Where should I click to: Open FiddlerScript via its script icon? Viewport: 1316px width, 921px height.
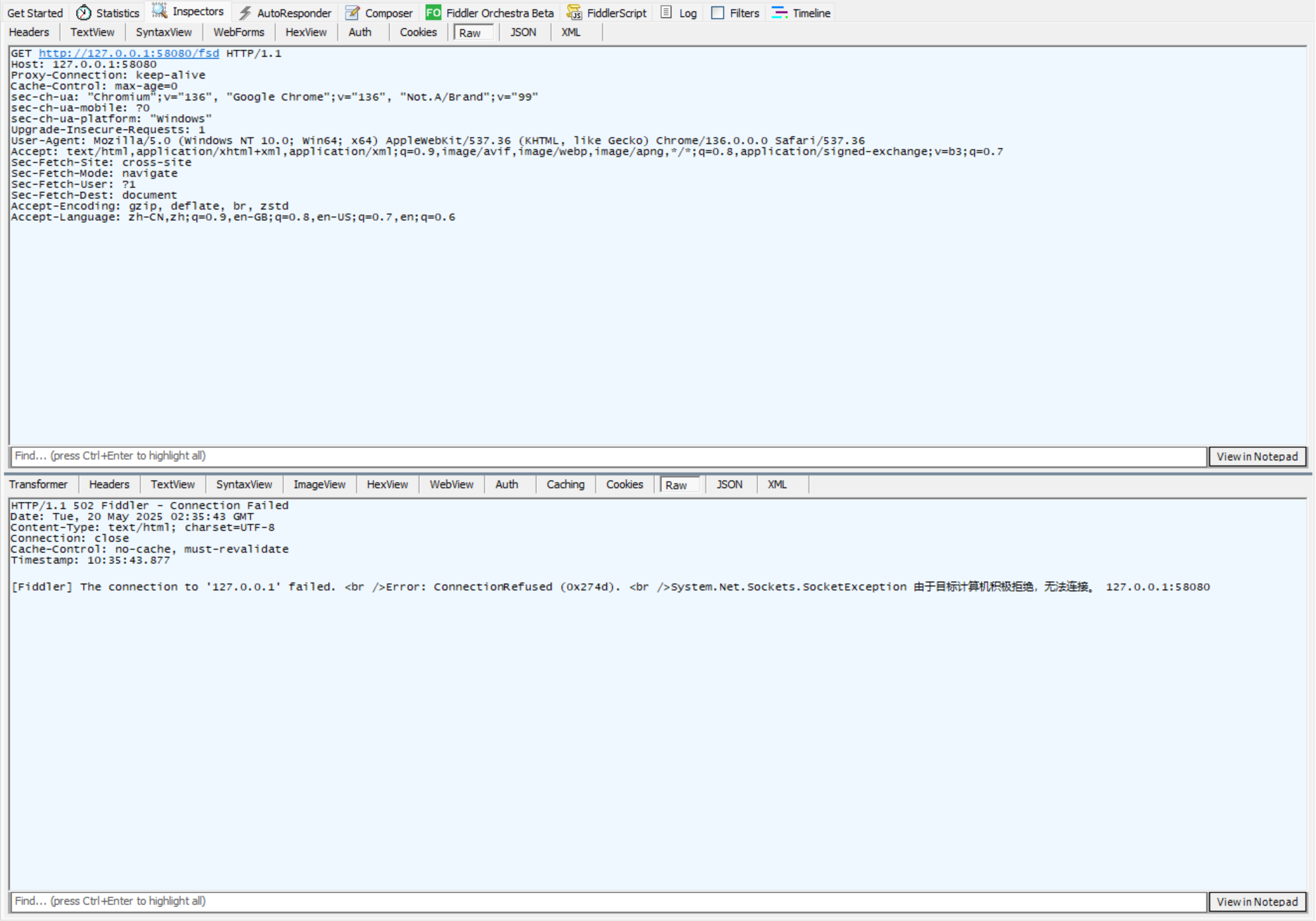pyautogui.click(x=574, y=13)
